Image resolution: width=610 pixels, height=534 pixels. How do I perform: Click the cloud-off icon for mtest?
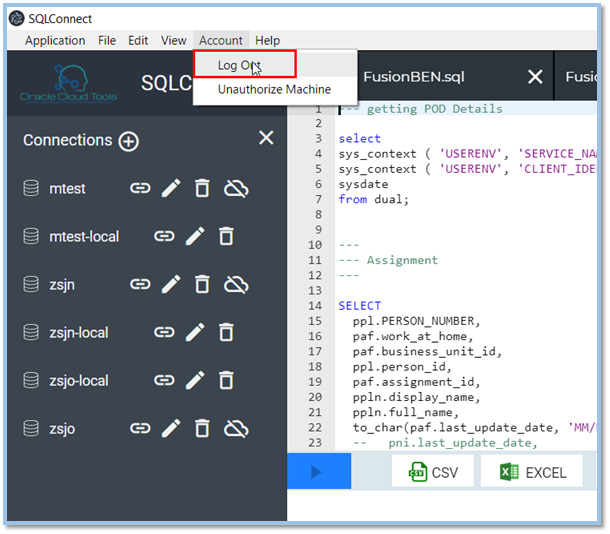coord(236,189)
